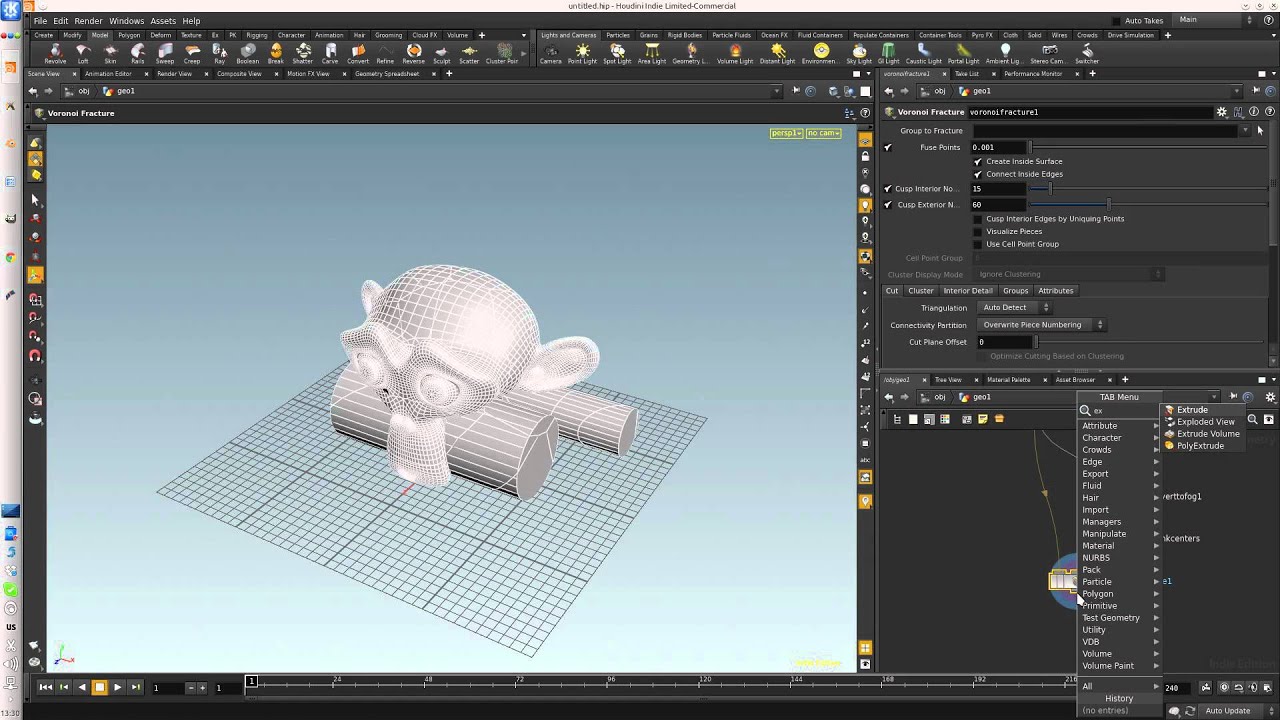1280x720 pixels.
Task: Select the Loft shelf tool
Action: (x=83, y=54)
